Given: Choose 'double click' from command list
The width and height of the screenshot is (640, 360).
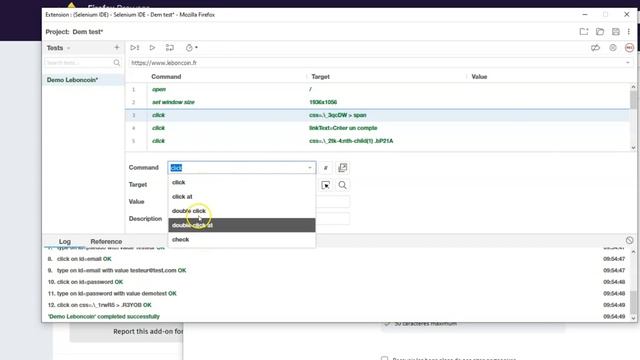Looking at the screenshot, I should pos(242,211).
